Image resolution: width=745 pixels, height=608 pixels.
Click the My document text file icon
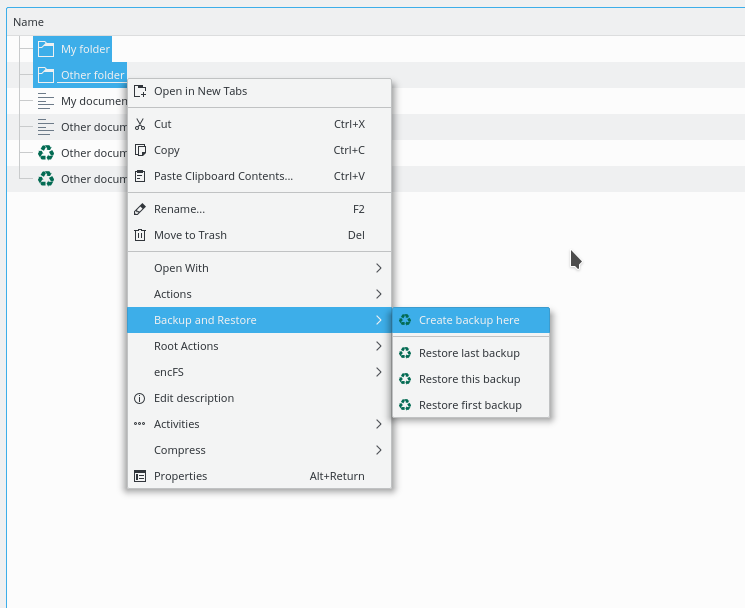(46, 101)
